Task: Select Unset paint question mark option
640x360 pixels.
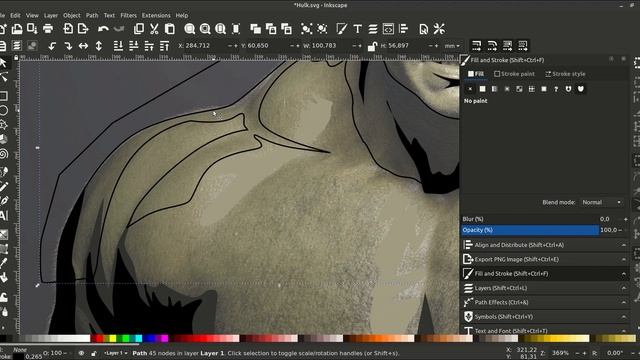Action: click(556, 89)
